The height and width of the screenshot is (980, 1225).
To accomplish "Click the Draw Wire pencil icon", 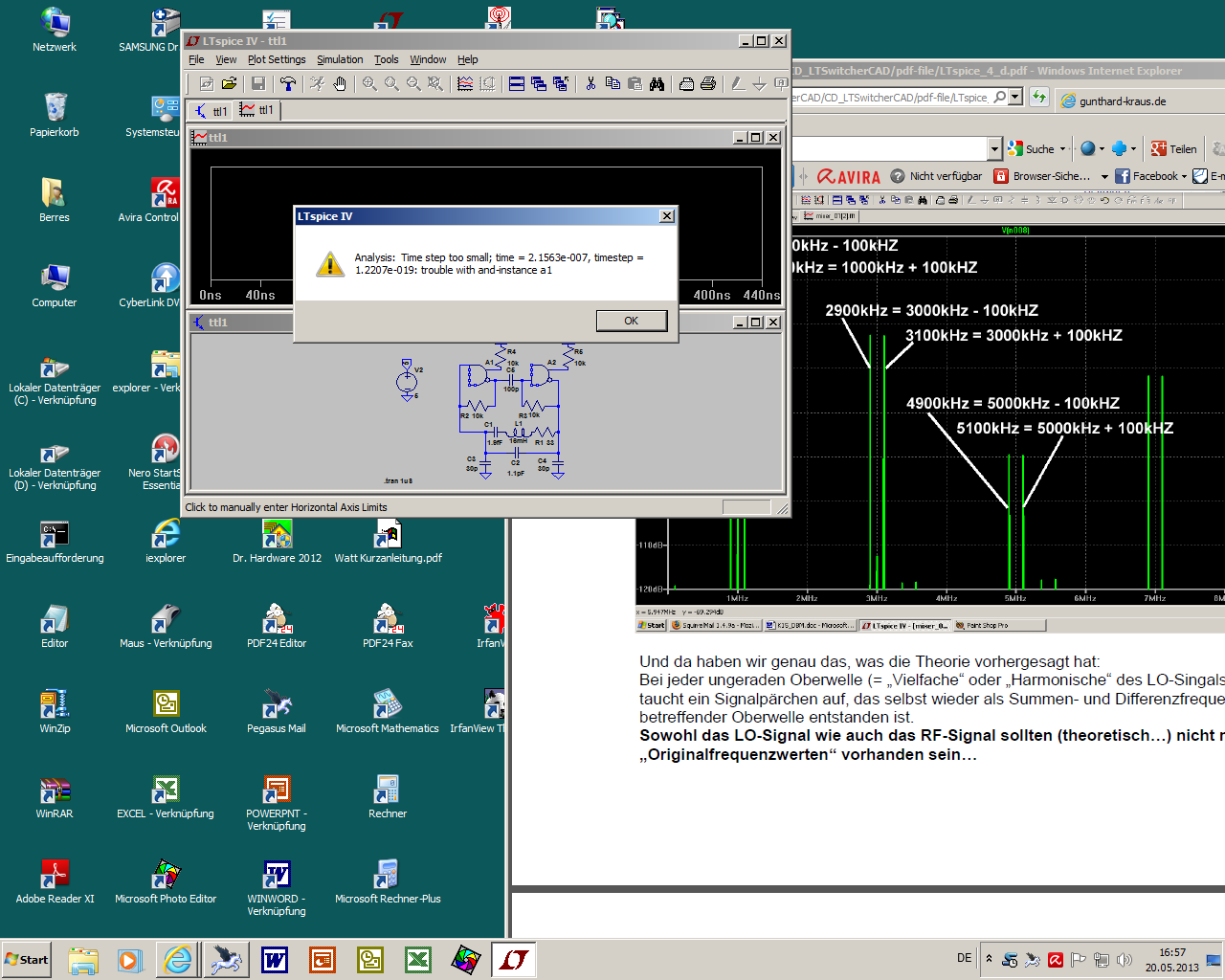I will pos(738,84).
